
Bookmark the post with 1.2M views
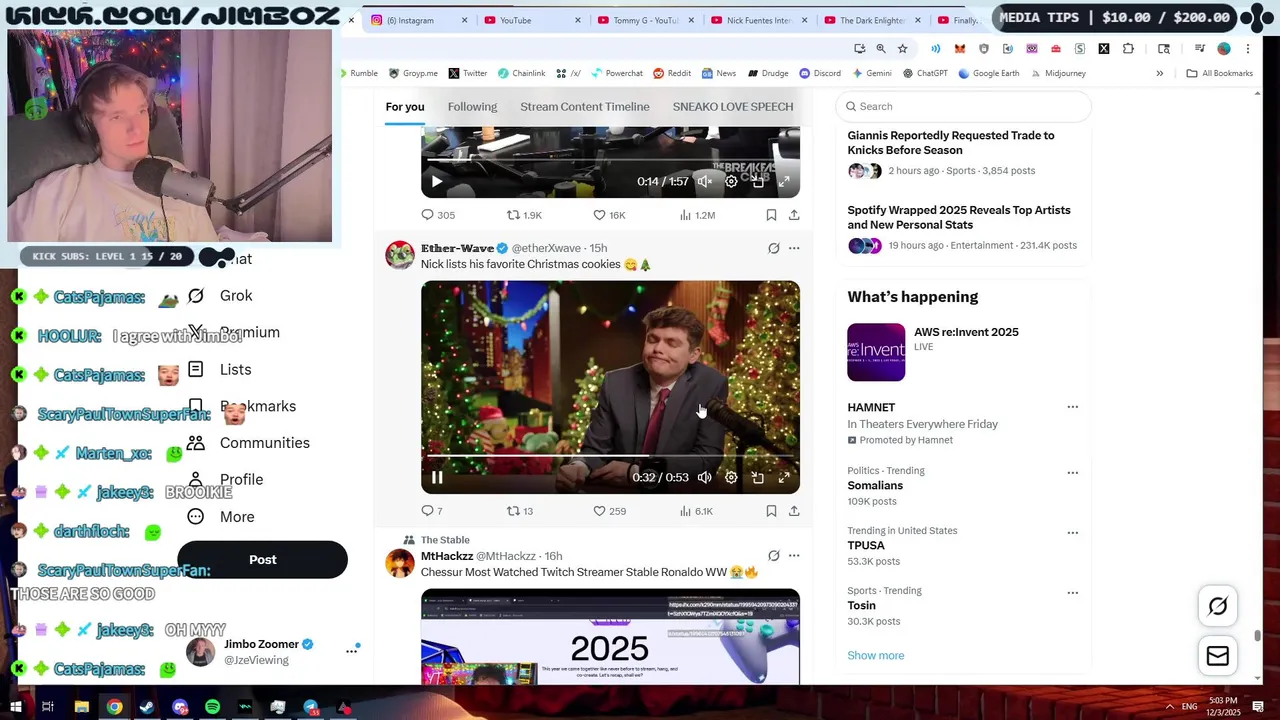(771, 215)
